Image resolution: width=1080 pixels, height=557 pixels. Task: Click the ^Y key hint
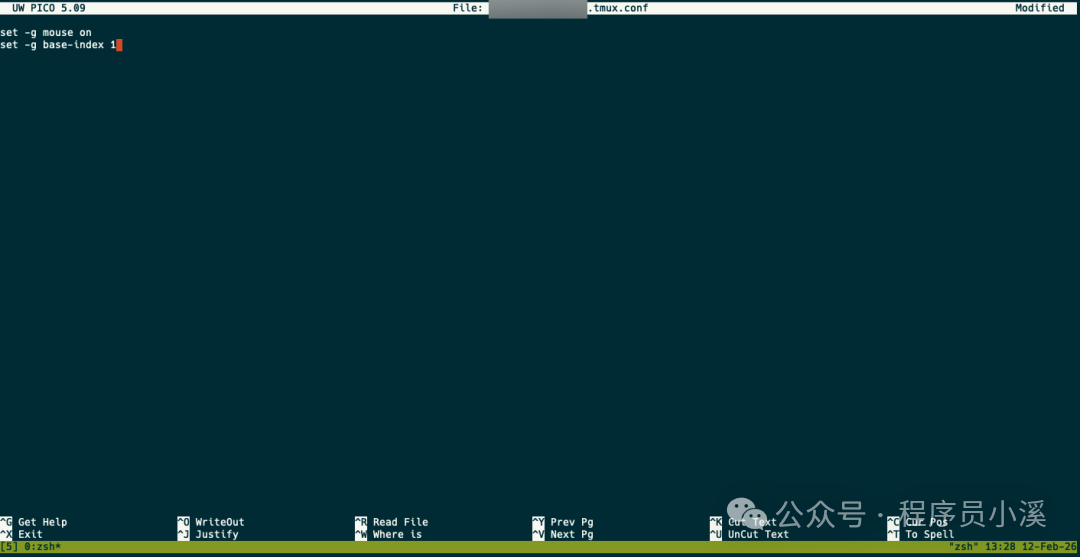pos(538,522)
